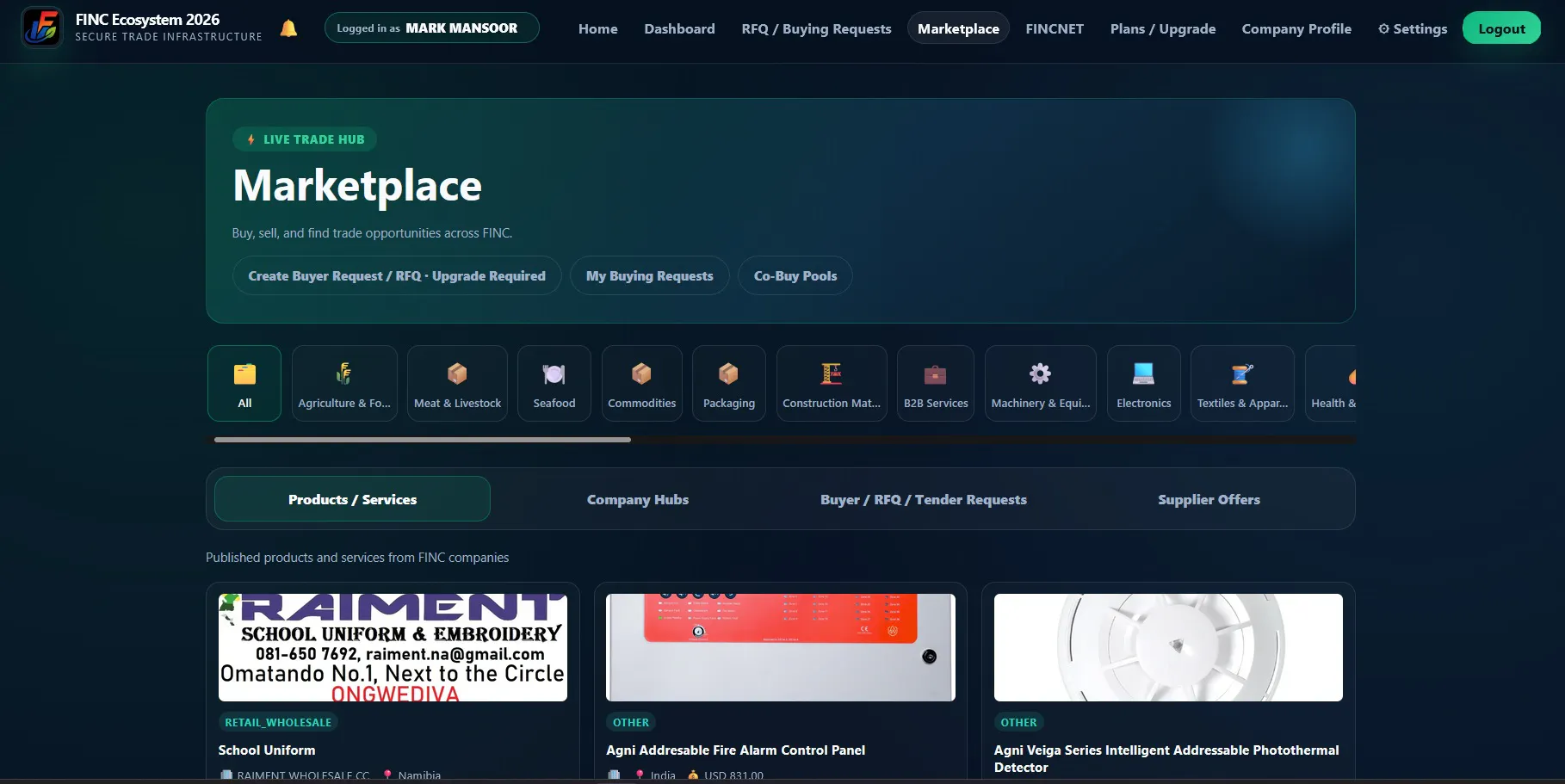Open Plans / Upgrade page

1163,28
